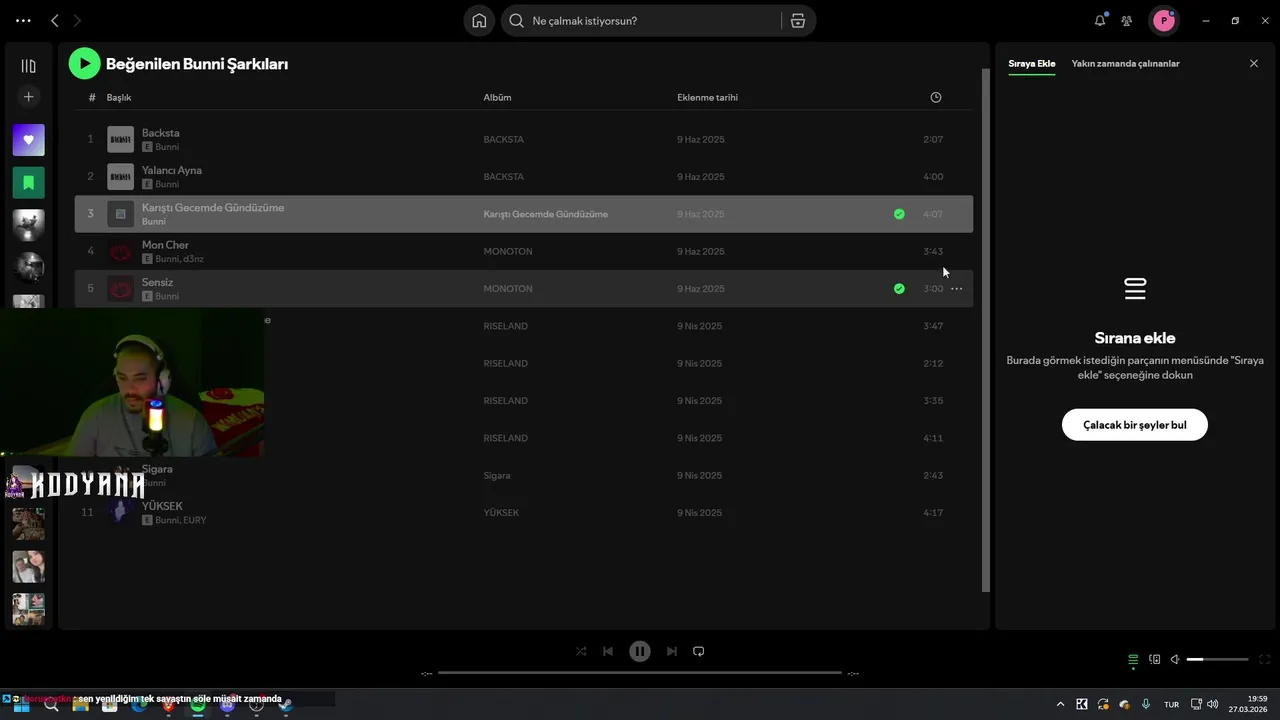Pause playback
Screen dimensions: 1280x720
(640, 651)
